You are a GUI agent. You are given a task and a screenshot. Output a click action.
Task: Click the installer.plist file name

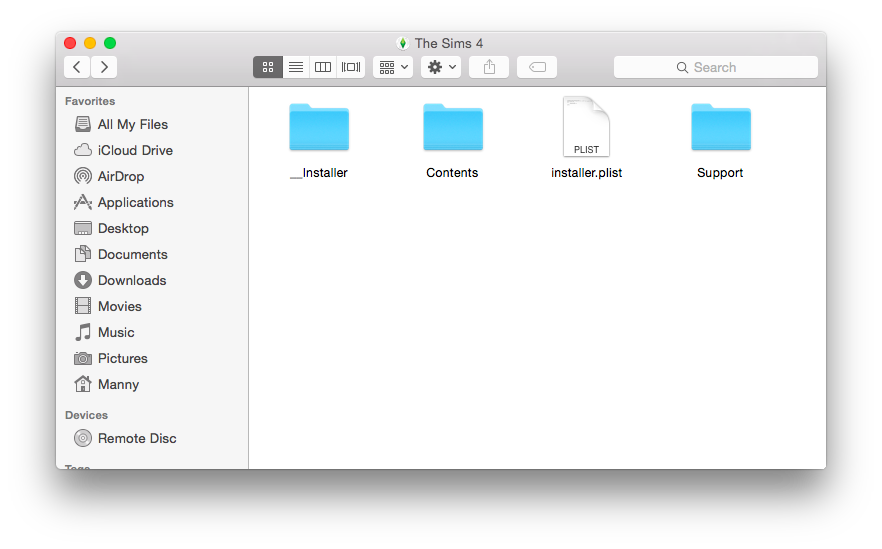pos(587,173)
